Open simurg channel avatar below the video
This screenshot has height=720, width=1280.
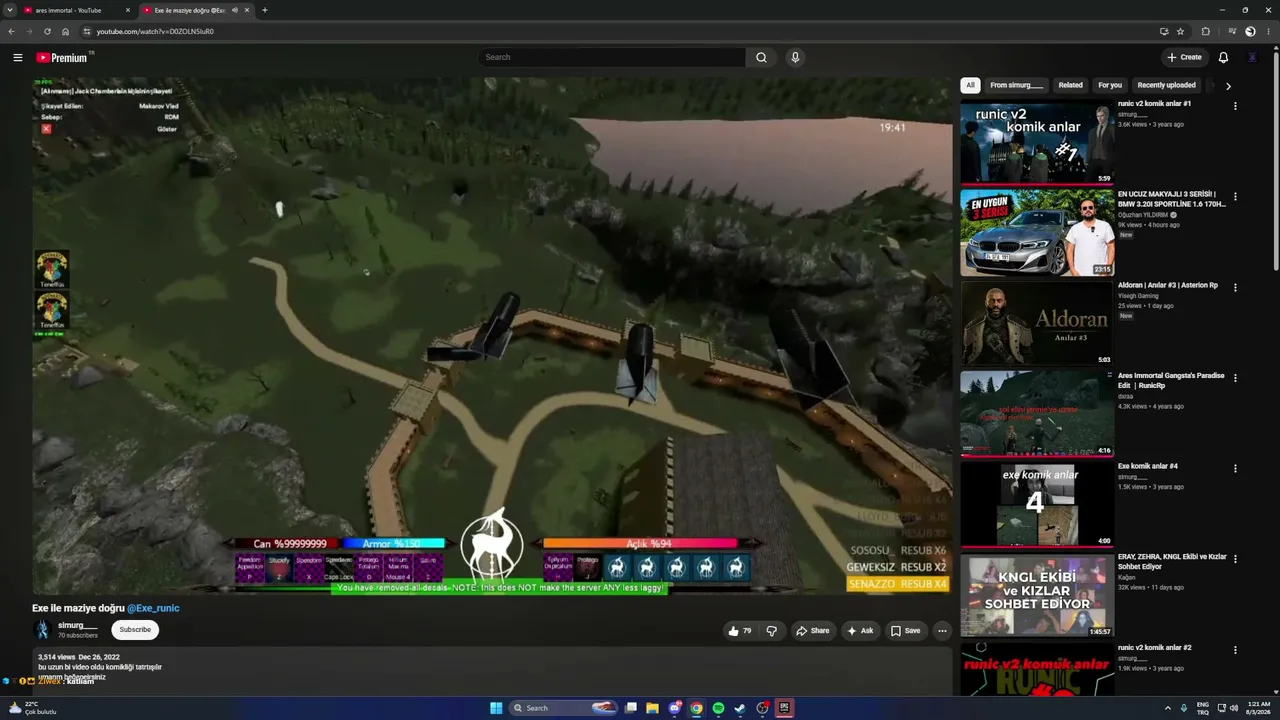(42, 630)
